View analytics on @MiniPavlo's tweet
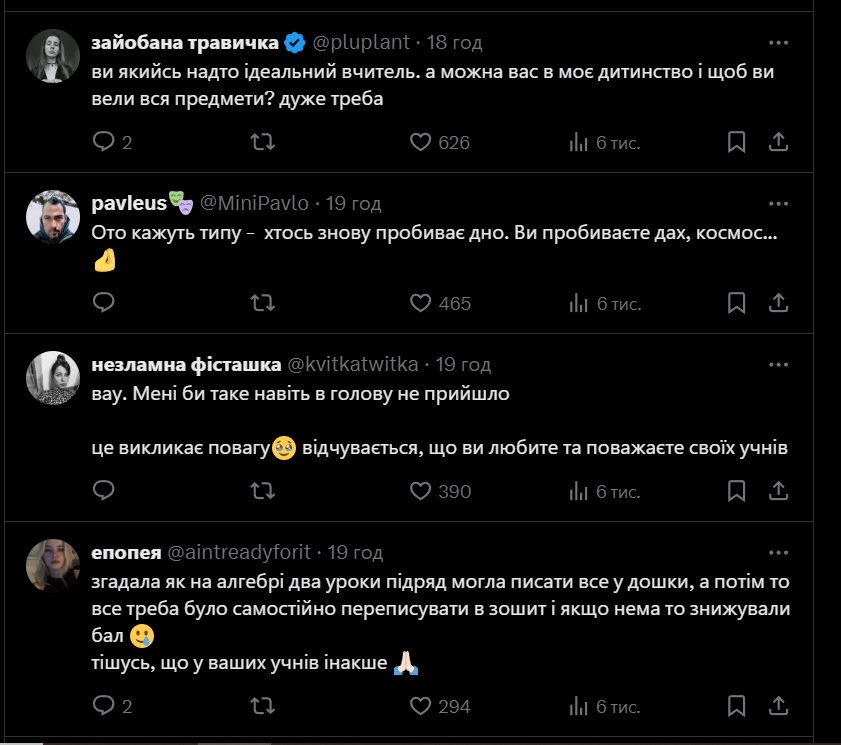The height and width of the screenshot is (745, 841). click(x=579, y=303)
